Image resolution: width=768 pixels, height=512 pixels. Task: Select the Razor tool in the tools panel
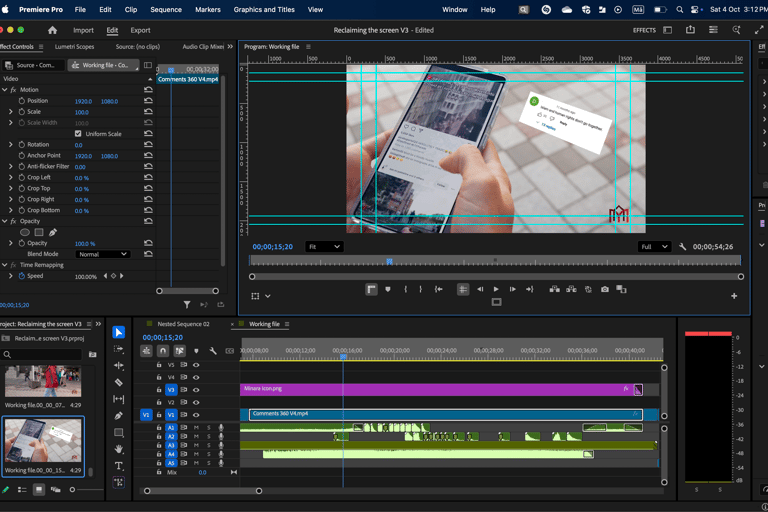119,382
